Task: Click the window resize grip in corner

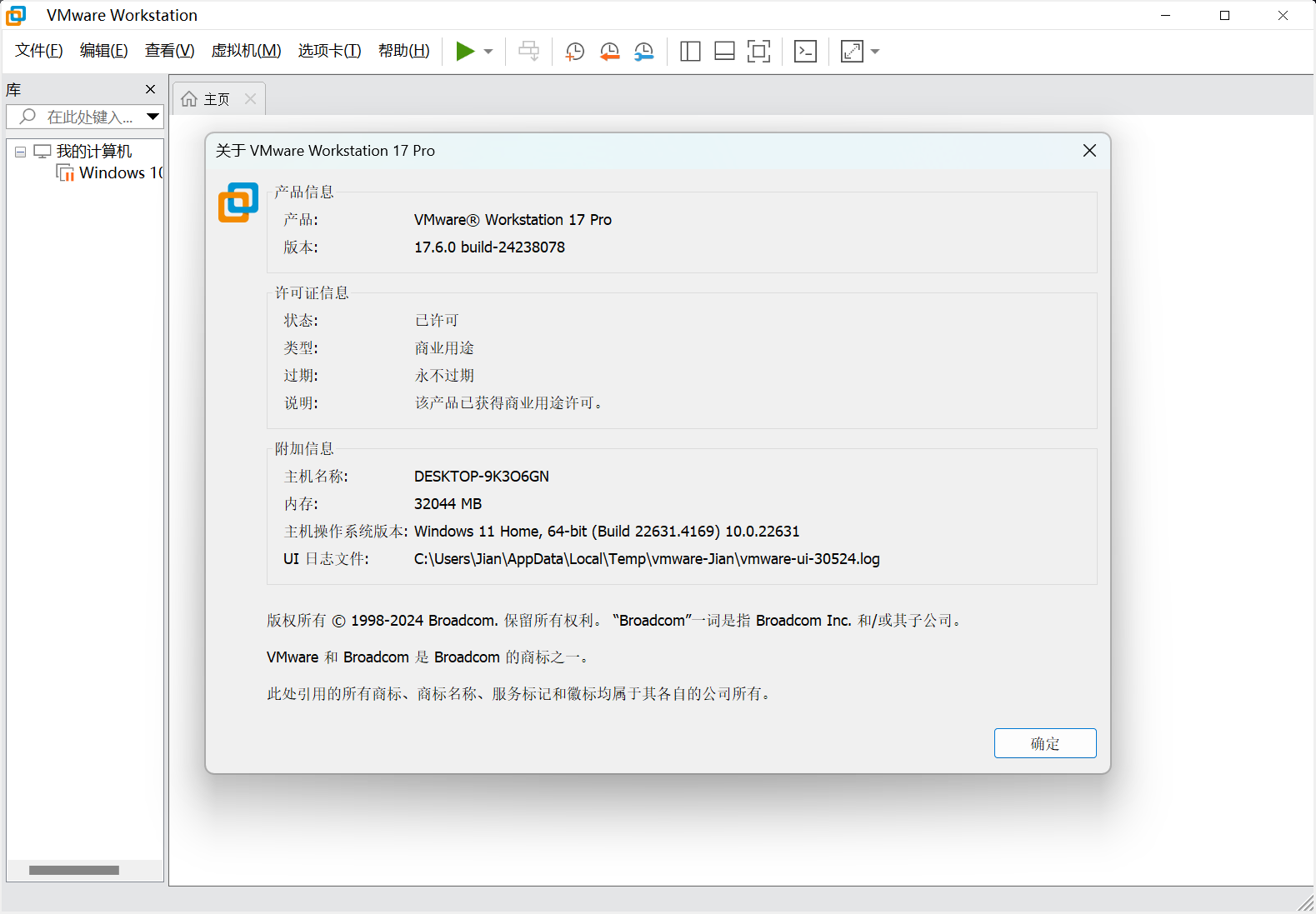Action: [x=1306, y=904]
